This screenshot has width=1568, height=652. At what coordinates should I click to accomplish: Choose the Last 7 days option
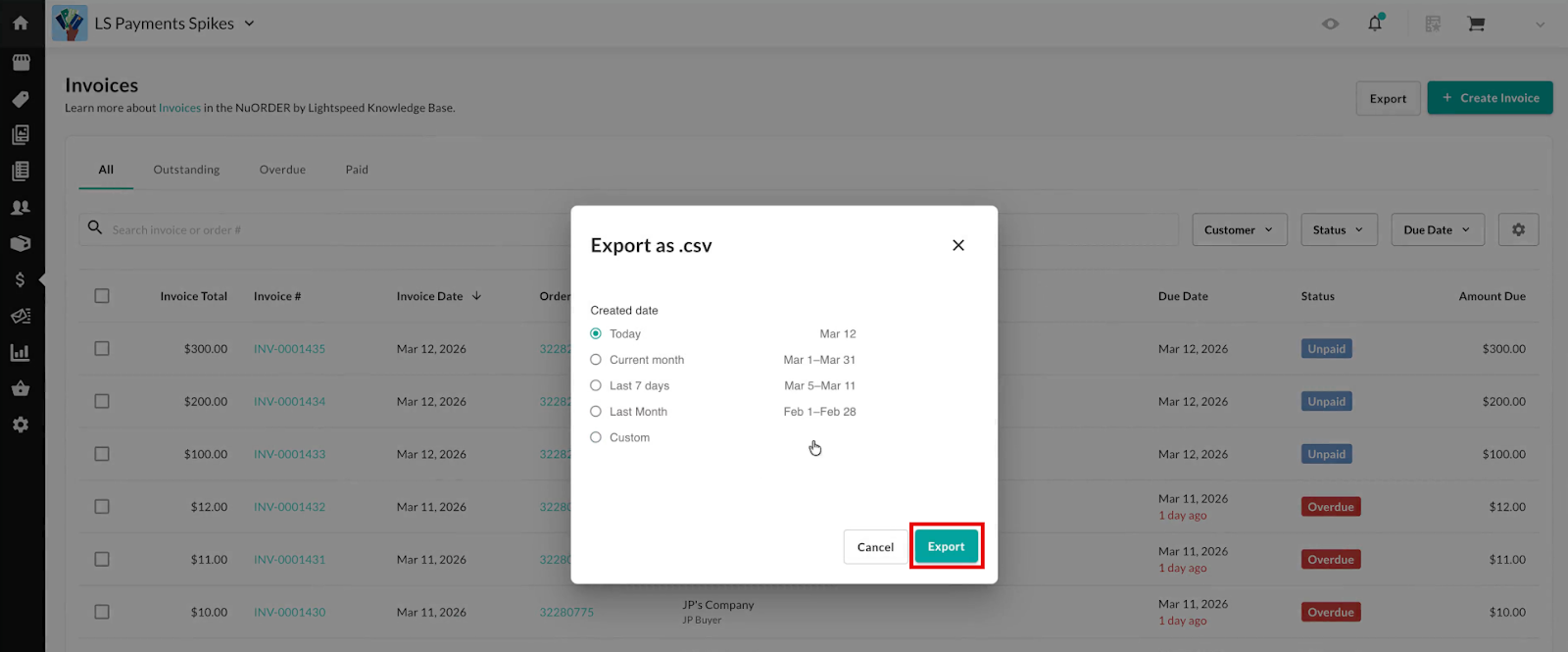pos(596,386)
